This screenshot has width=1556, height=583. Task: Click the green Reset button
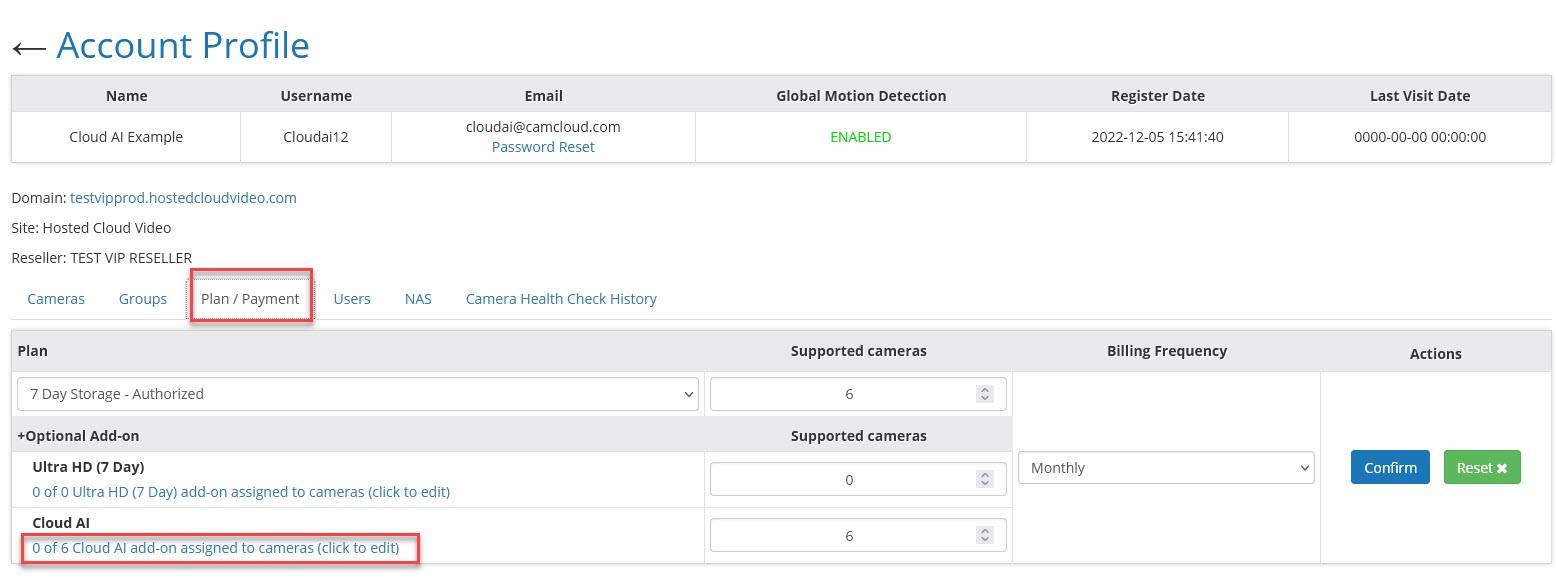pos(1481,468)
